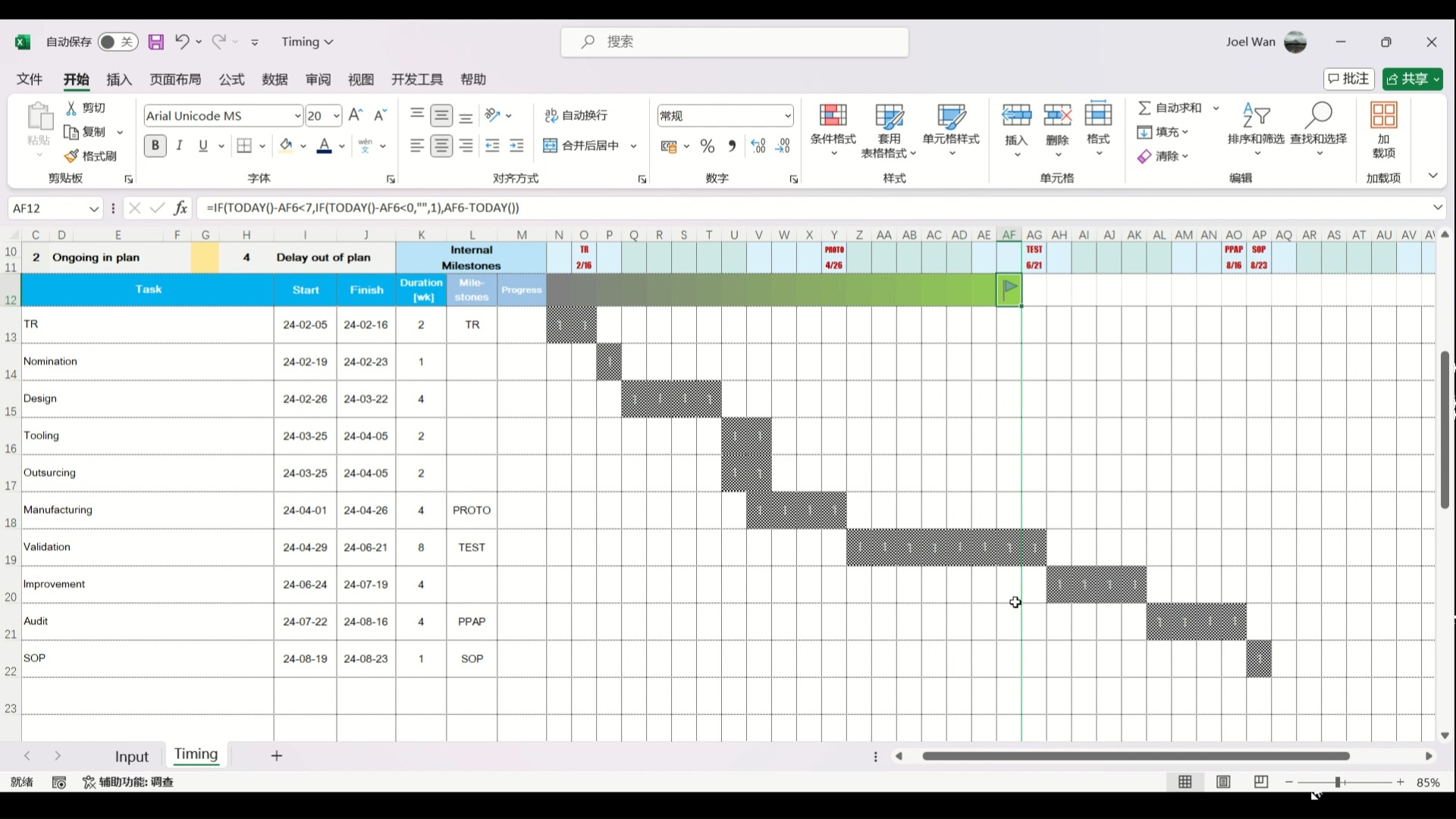Click the Fill Color bucket icon
The width and height of the screenshot is (1456, 819).
286,146
